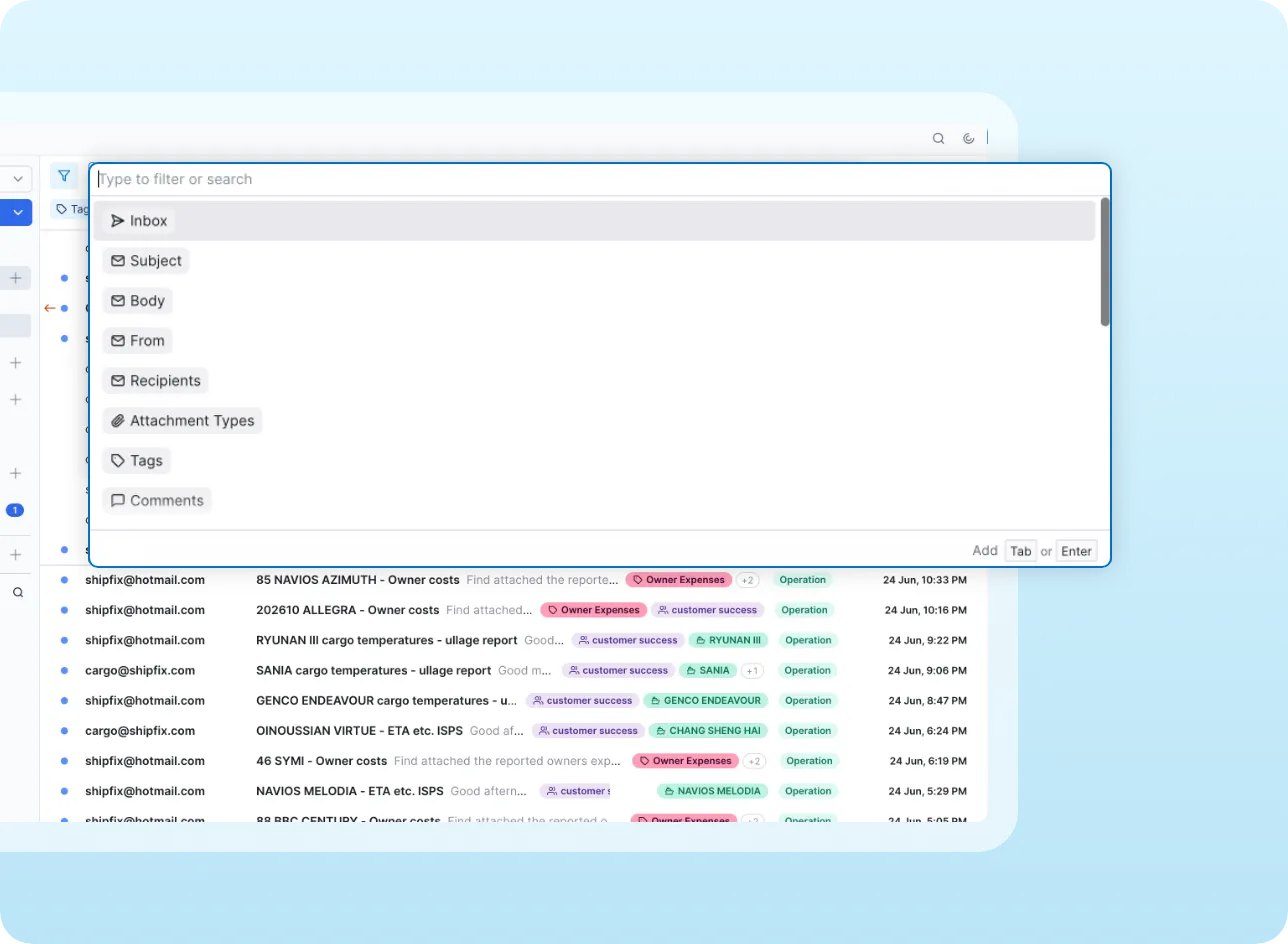Click unread dot on SANIA cargo temperatures email
The width and height of the screenshot is (1288, 944).
(x=64, y=669)
